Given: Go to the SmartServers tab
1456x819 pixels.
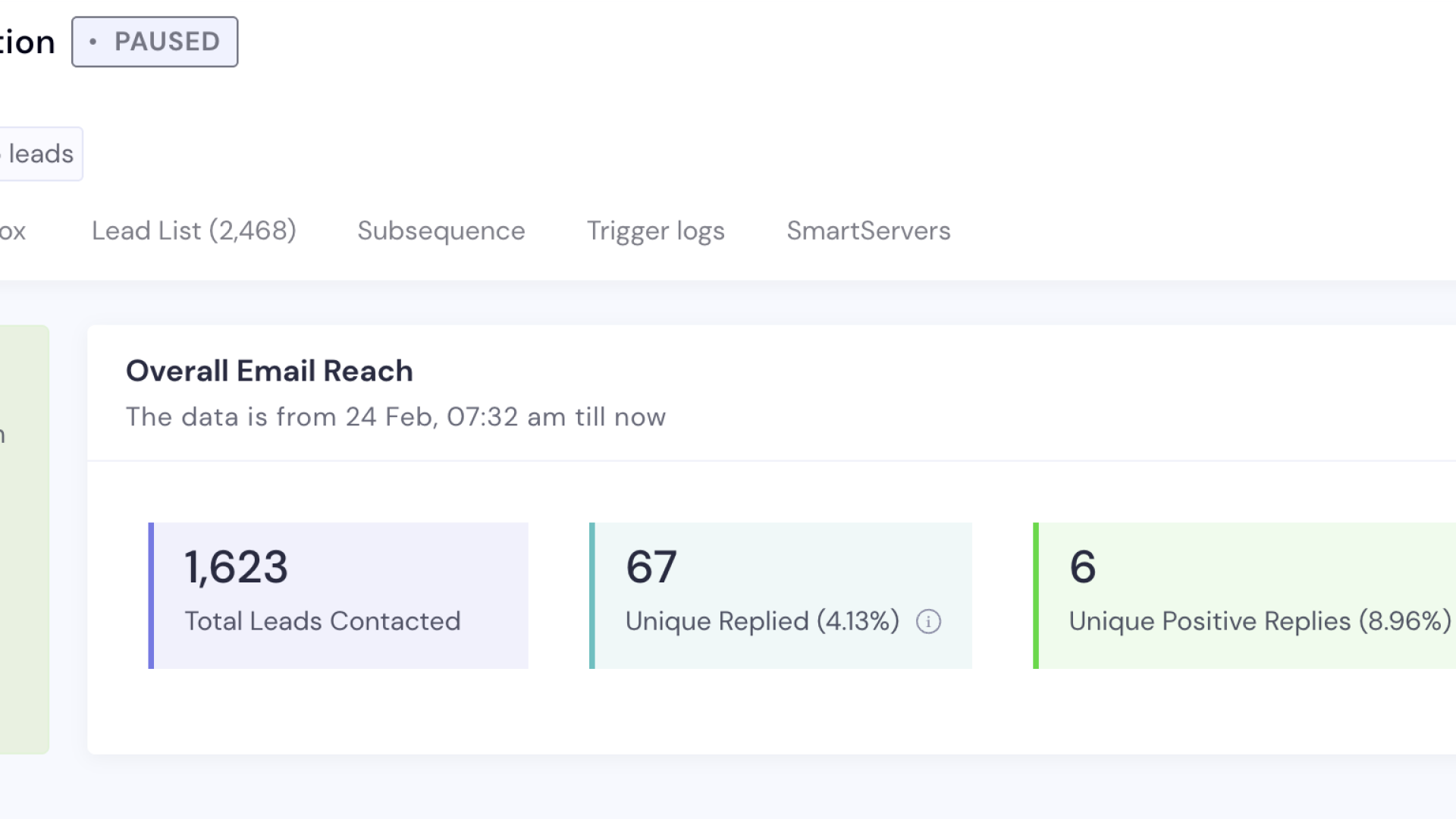Looking at the screenshot, I should (868, 231).
